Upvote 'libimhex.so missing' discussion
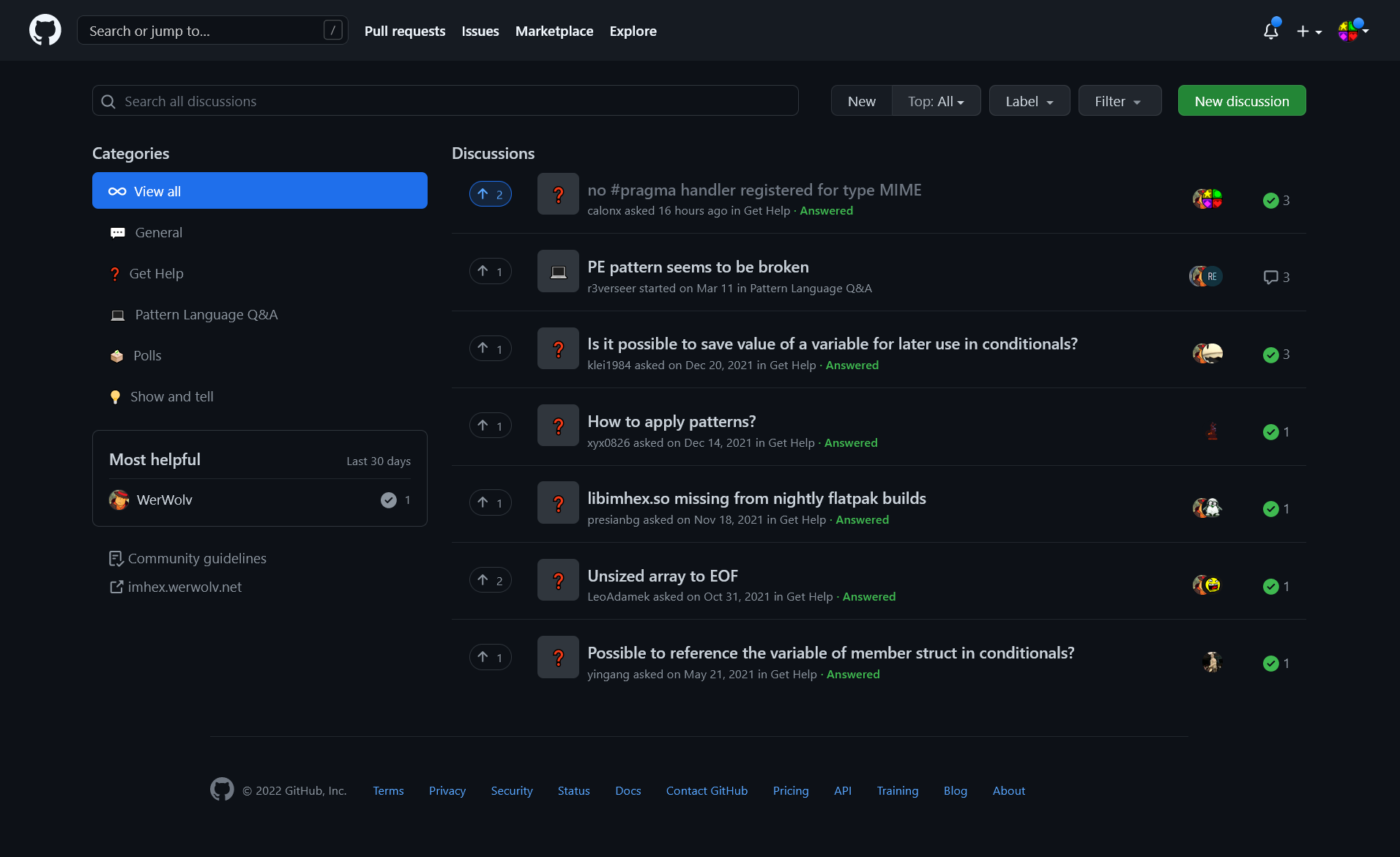 (x=491, y=502)
